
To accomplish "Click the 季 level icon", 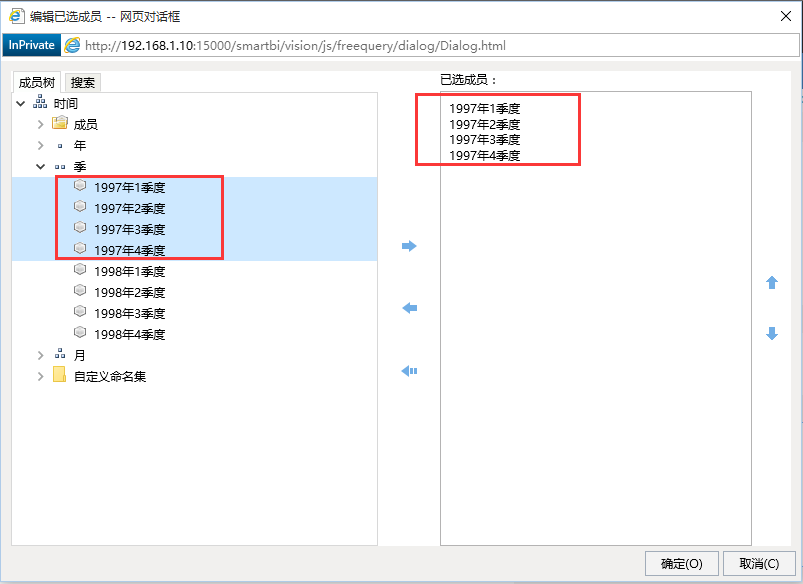I will pyautogui.click(x=60, y=167).
